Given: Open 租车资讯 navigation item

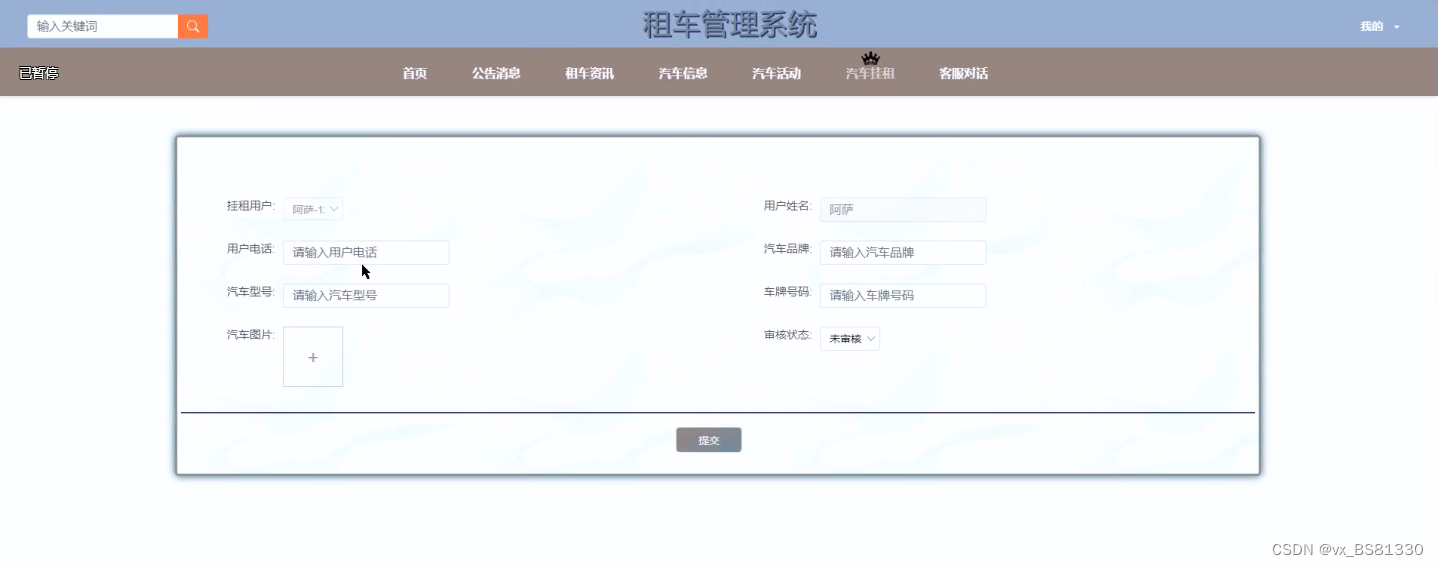Looking at the screenshot, I should [589, 73].
